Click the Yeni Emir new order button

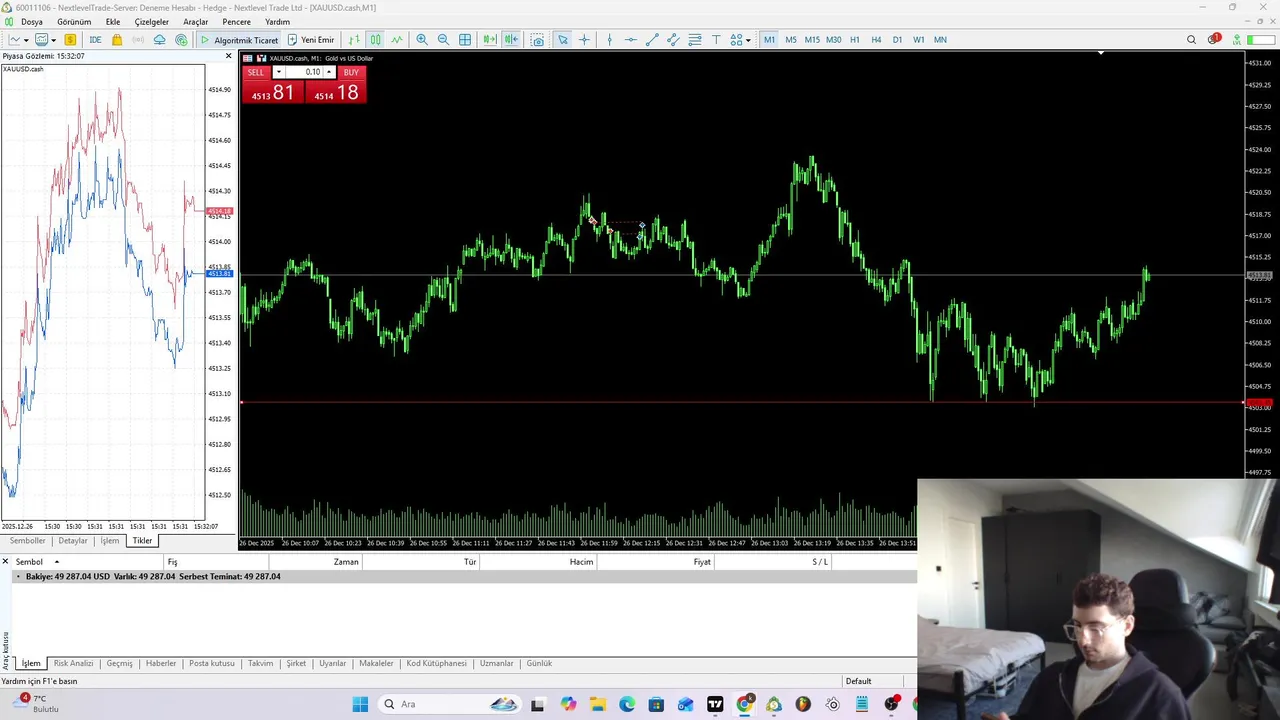click(x=311, y=40)
